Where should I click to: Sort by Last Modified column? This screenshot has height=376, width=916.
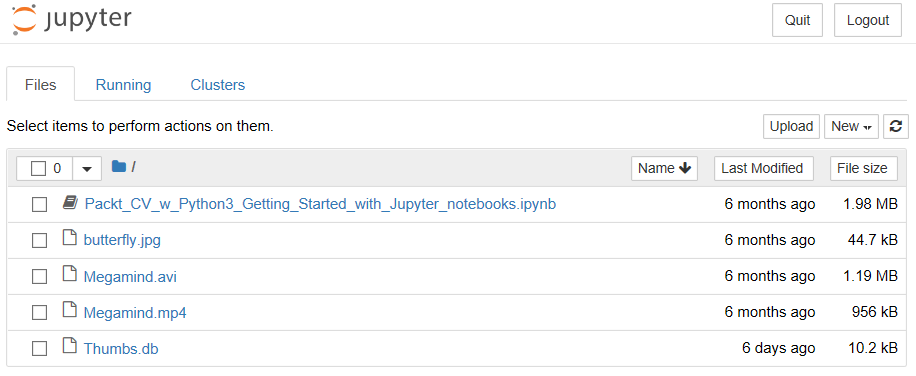click(762, 168)
